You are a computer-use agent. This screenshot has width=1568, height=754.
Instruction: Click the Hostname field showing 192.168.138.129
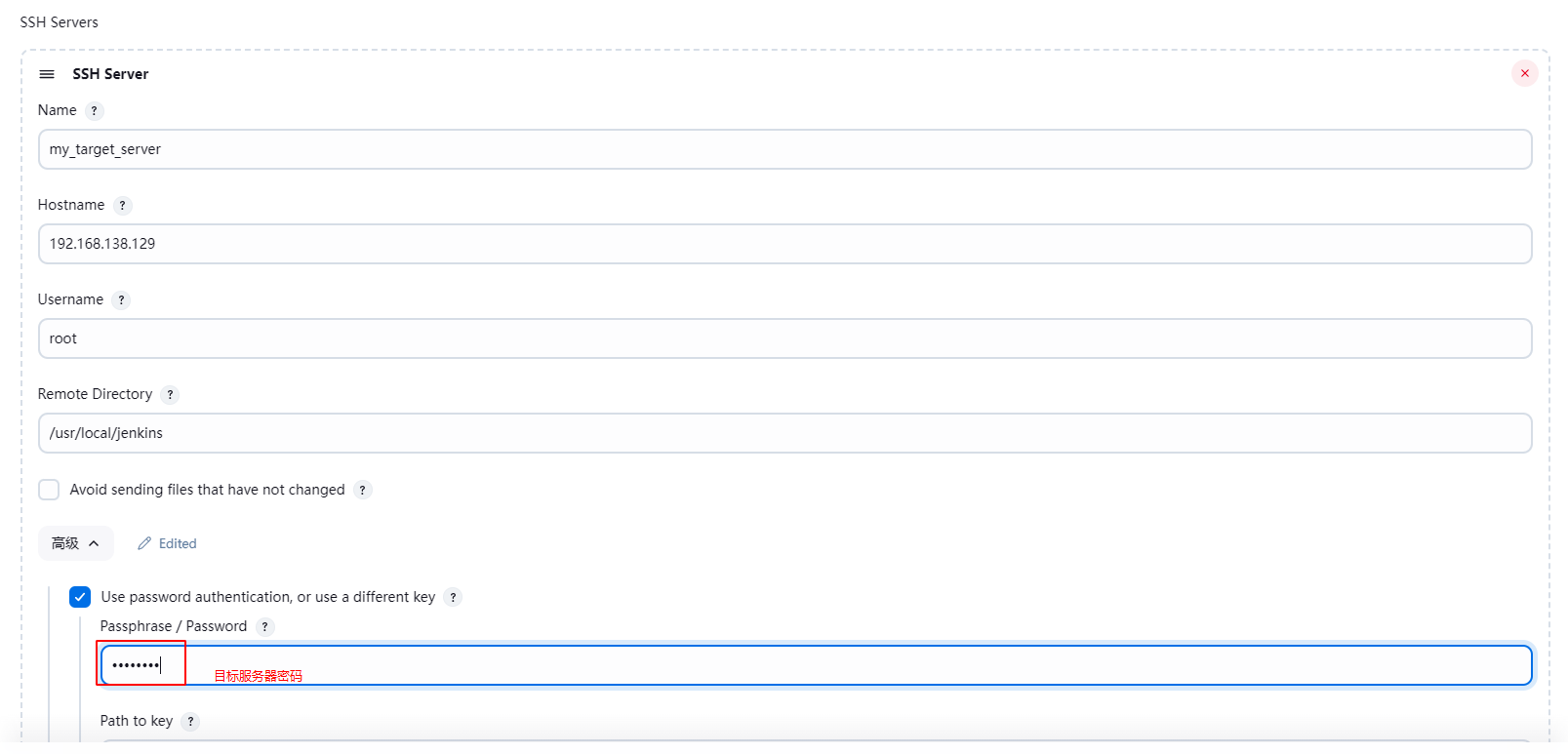click(x=784, y=244)
